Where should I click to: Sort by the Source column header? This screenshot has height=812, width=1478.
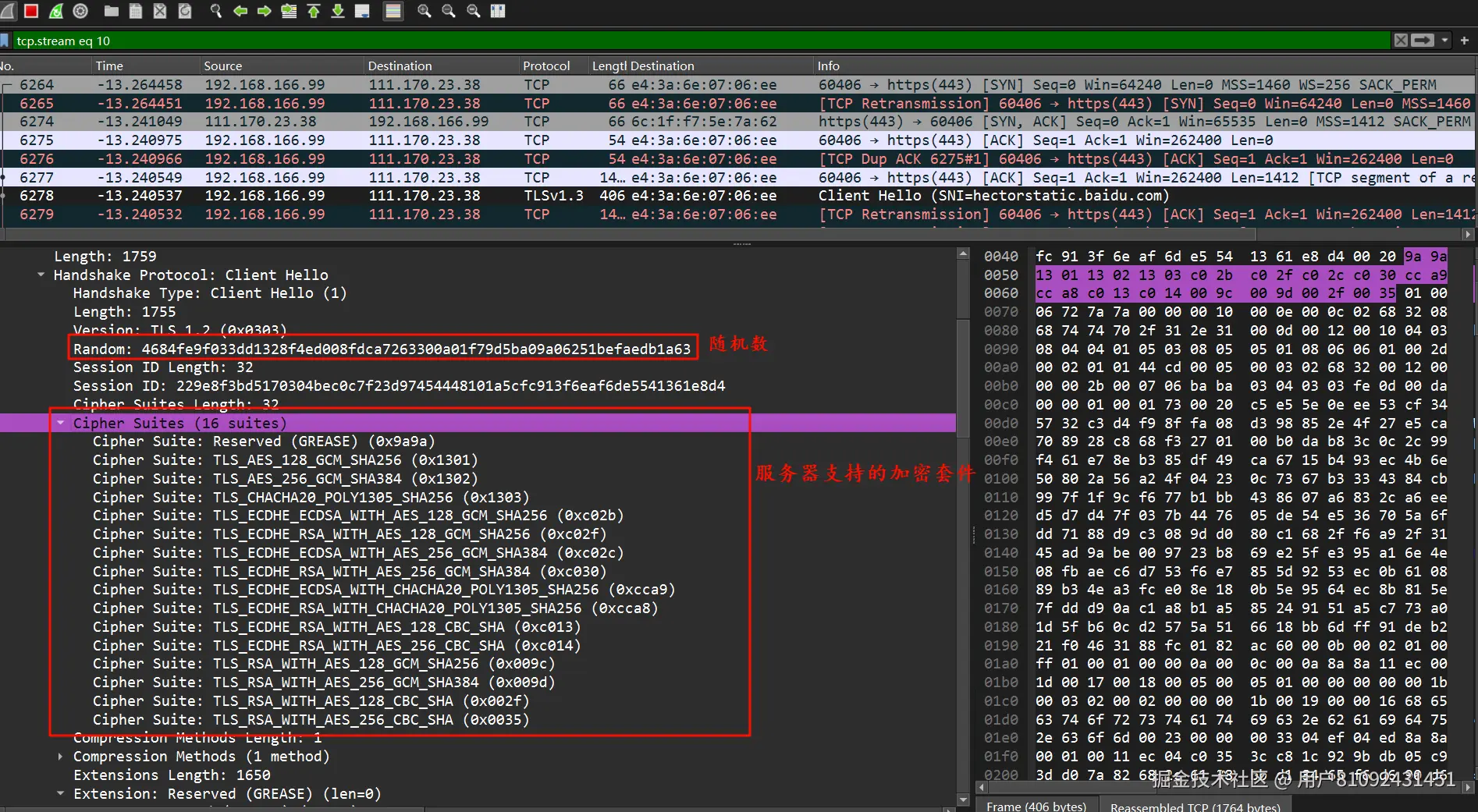(282, 66)
